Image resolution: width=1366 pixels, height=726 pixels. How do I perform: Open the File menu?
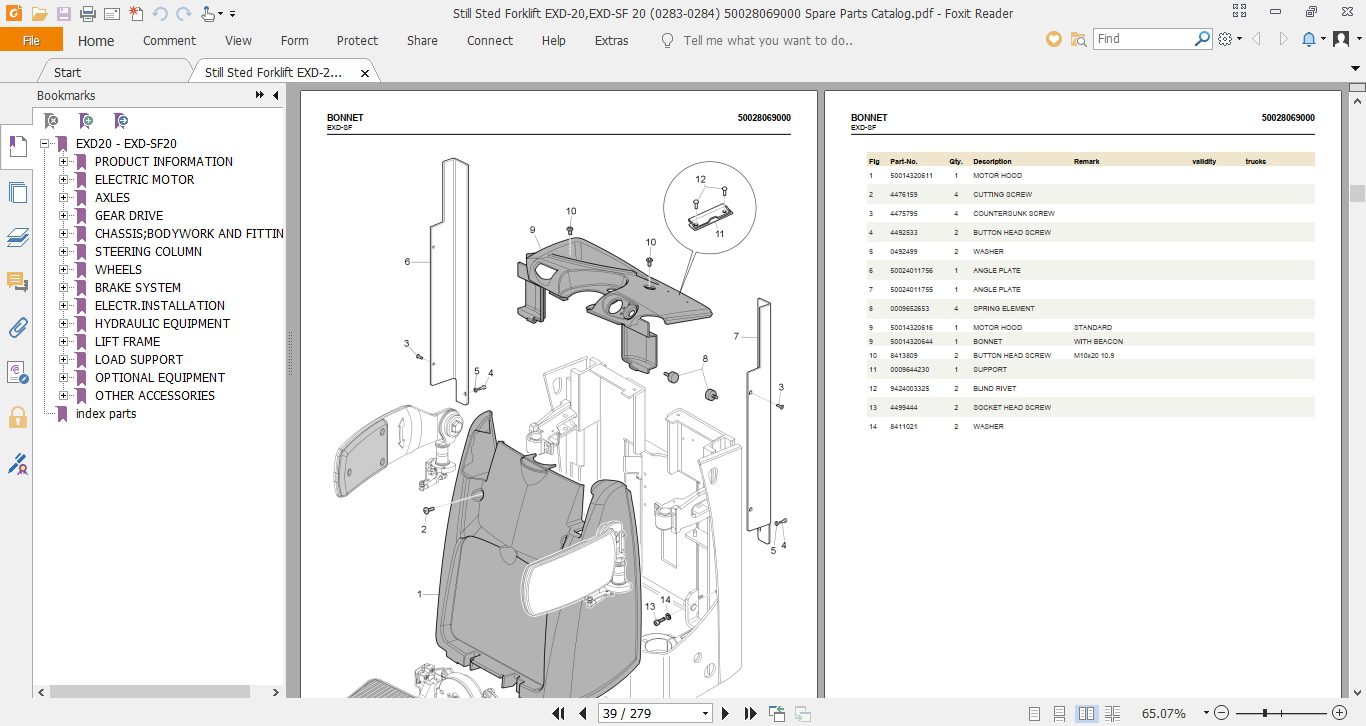coord(31,40)
